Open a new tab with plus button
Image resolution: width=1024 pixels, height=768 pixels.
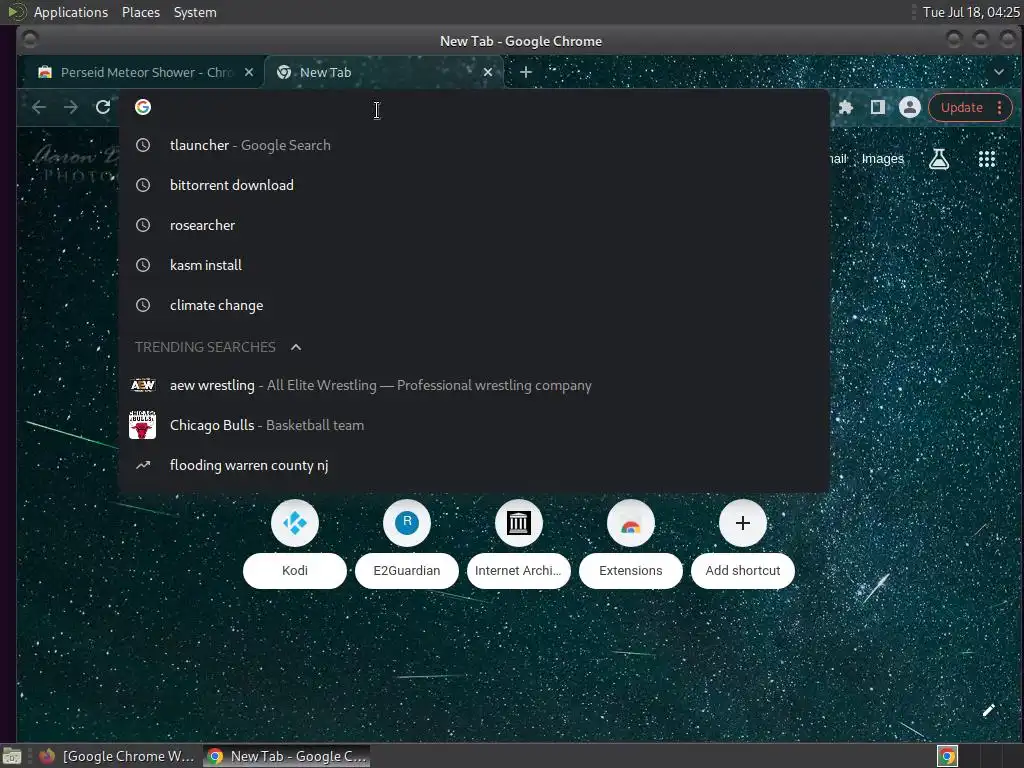(526, 72)
